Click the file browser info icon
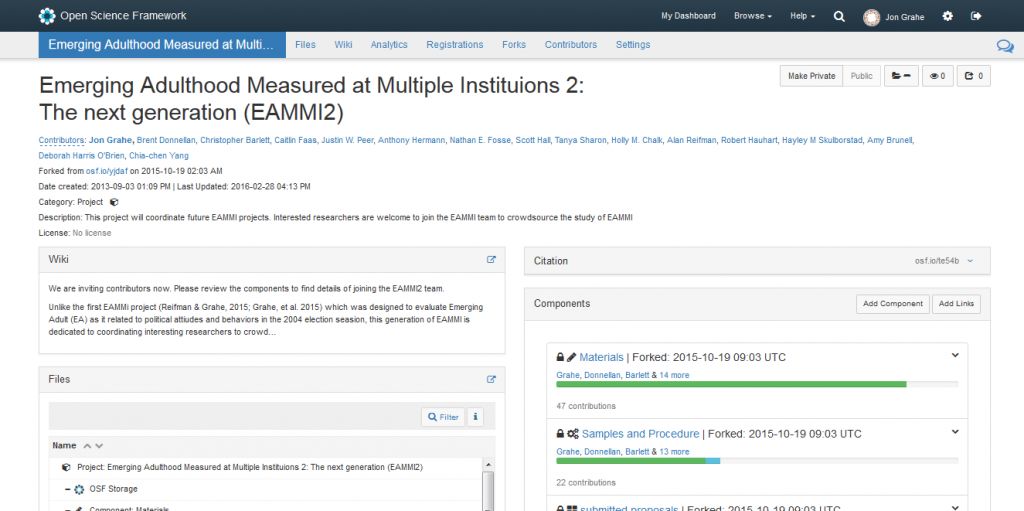The width and height of the screenshot is (1024, 511). [475, 416]
